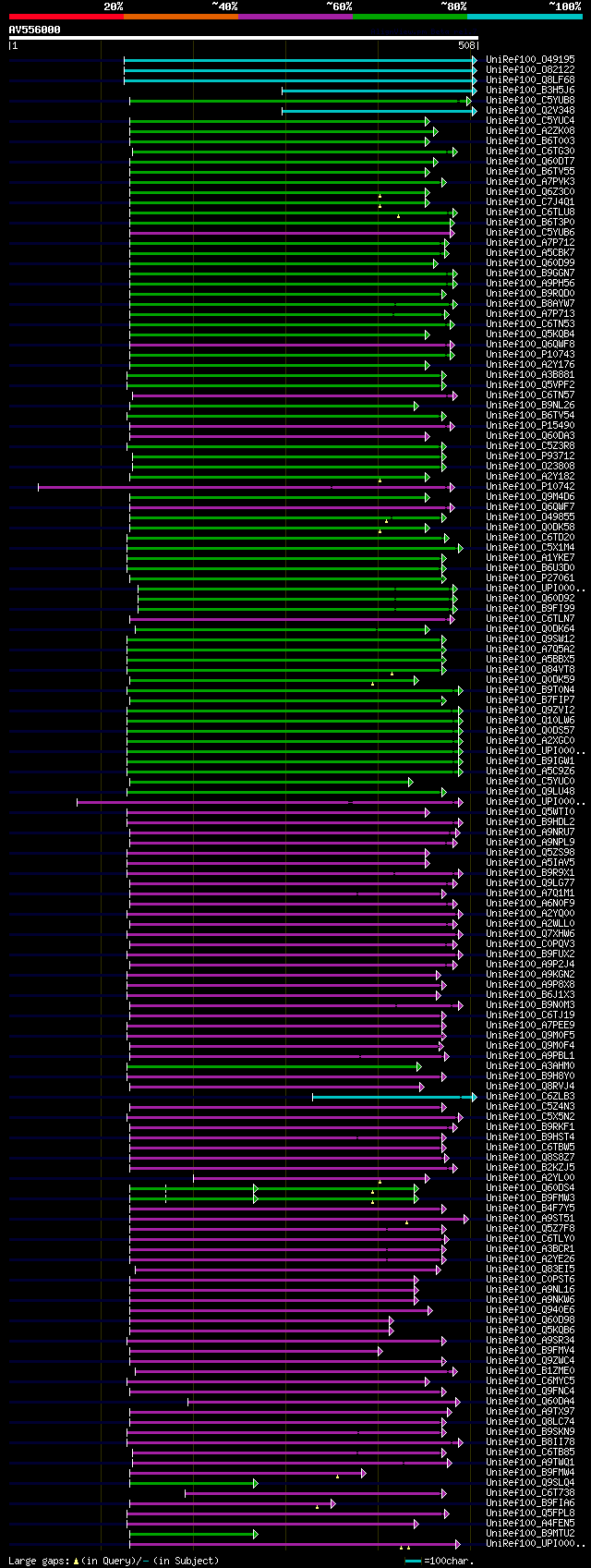Image resolution: width=591 pixels, height=1568 pixels.
Task: Click the red 20% identity legend segment
Action: tap(66, 16)
